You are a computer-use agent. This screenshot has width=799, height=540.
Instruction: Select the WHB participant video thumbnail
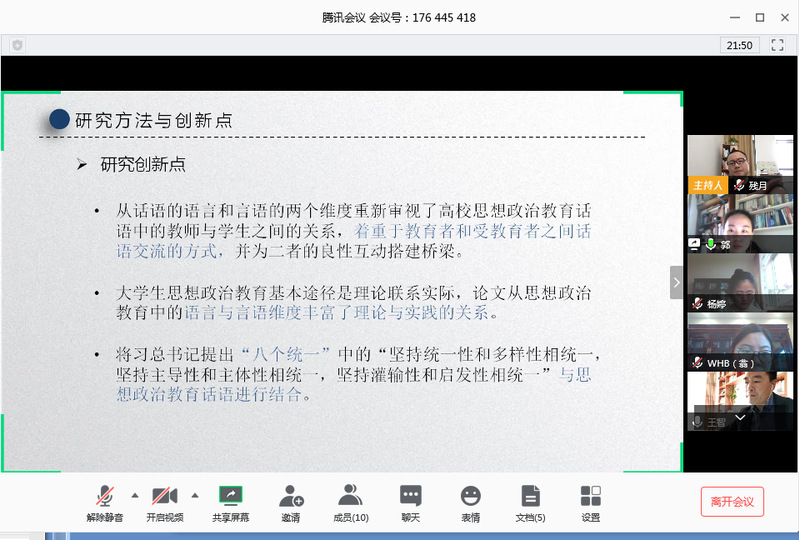coord(740,341)
